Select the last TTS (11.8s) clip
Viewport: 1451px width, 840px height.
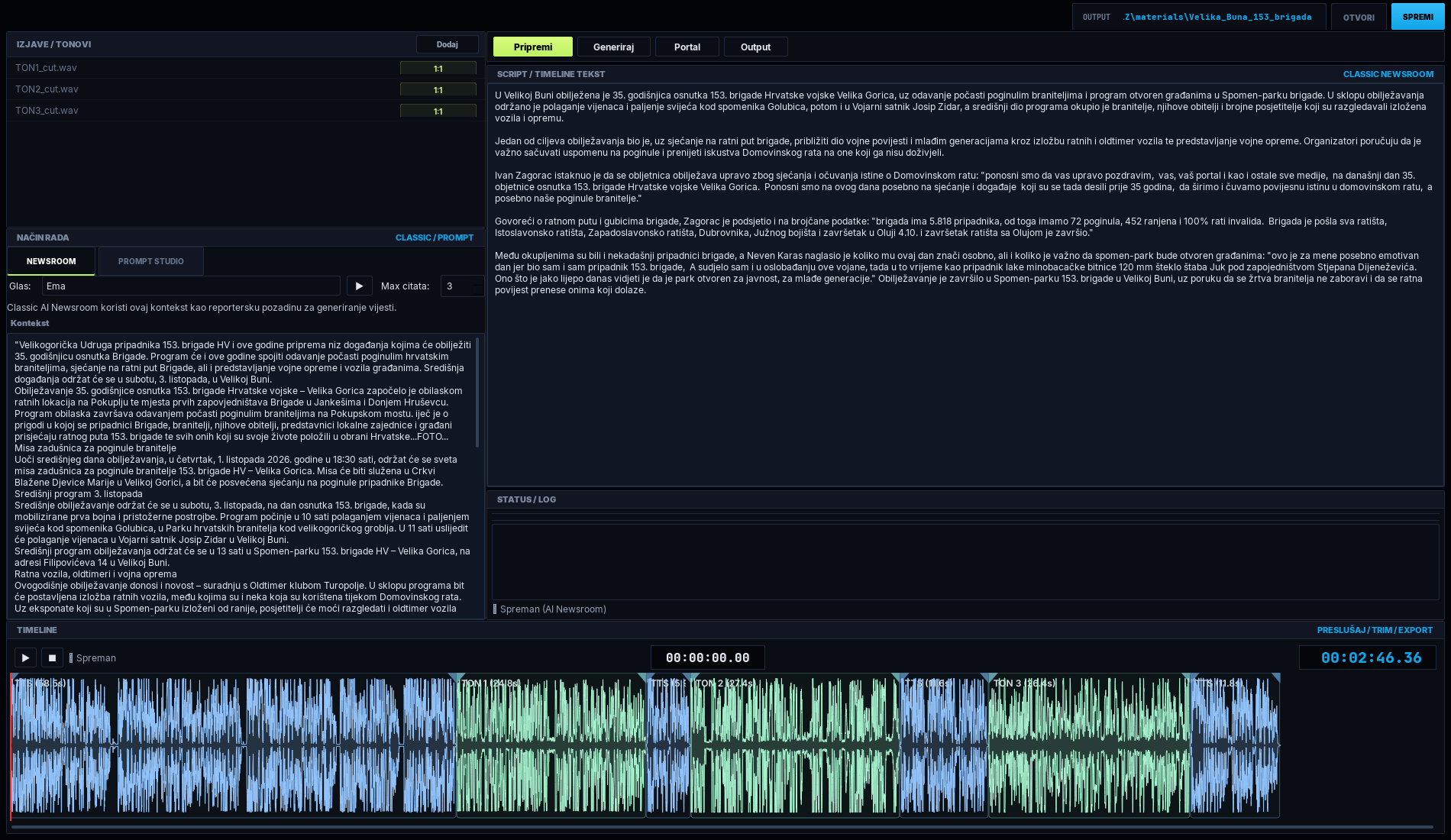tap(1235, 745)
